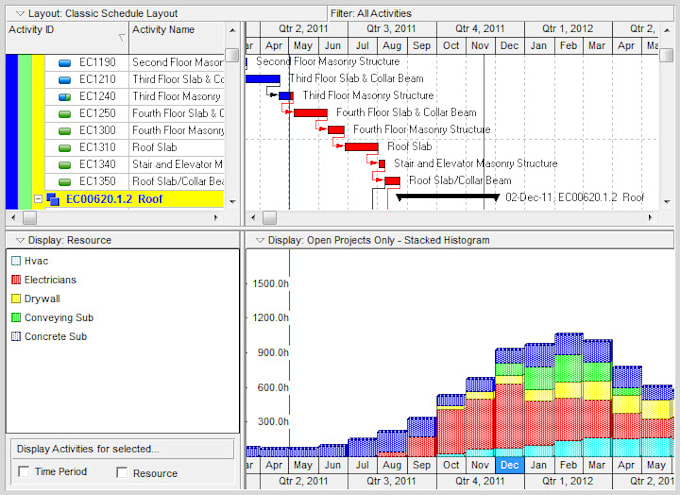Click the Concrete Sub legend icon
680x495 pixels.
pyautogui.click(x=16, y=336)
